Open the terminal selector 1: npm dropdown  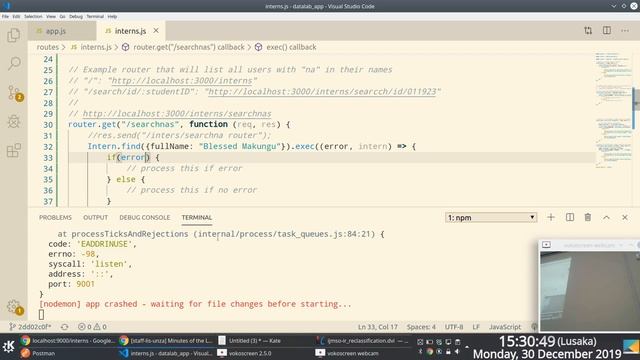pyautogui.click(x=491, y=218)
